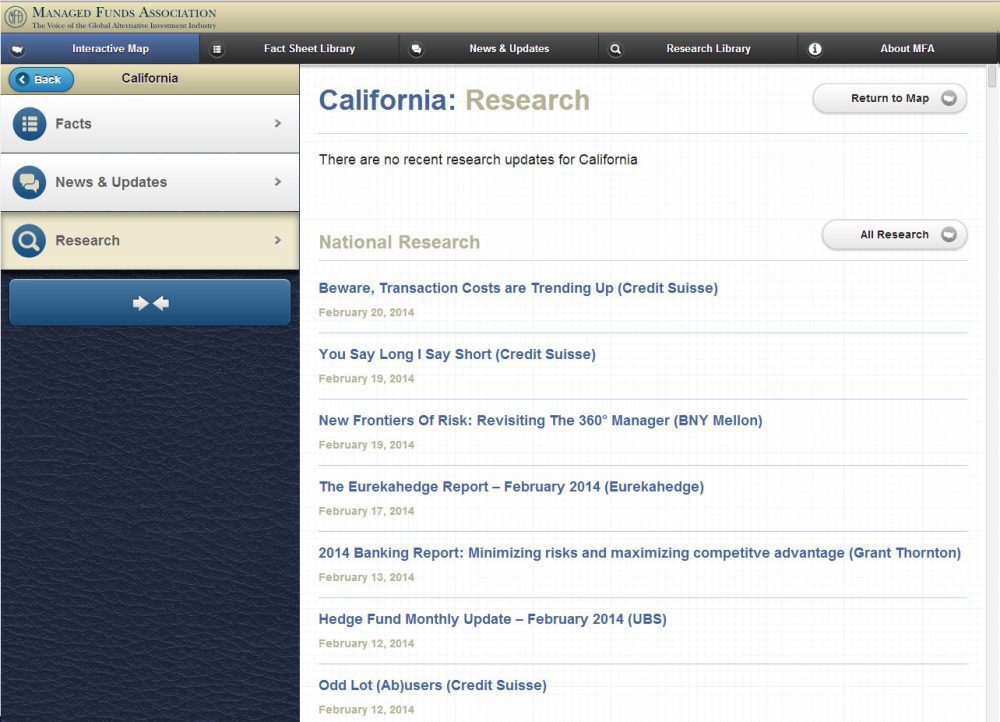Screen dimensions: 1000x722
Task: Click the sidebar Research magnifier icon
Action: coord(29,241)
